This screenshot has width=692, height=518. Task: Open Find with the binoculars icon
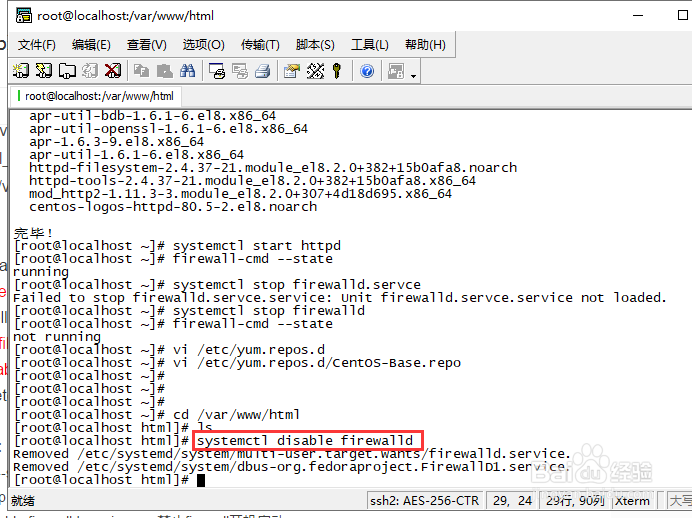pos(188,71)
